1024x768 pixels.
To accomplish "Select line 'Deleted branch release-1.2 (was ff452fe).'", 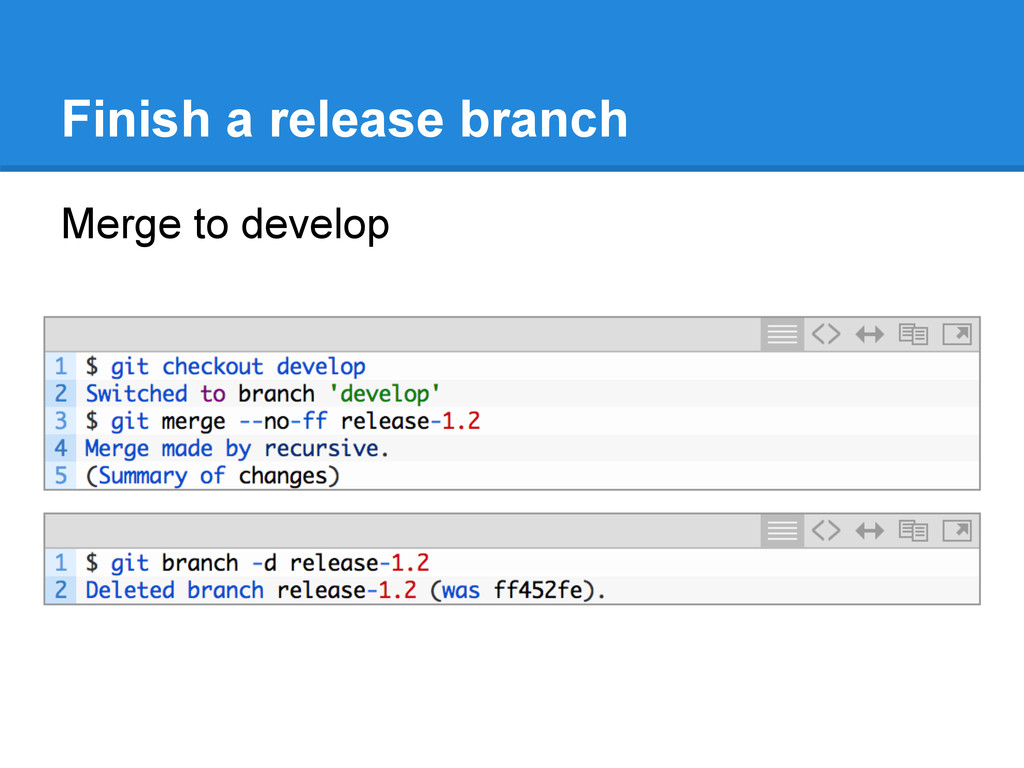I will pos(345,590).
